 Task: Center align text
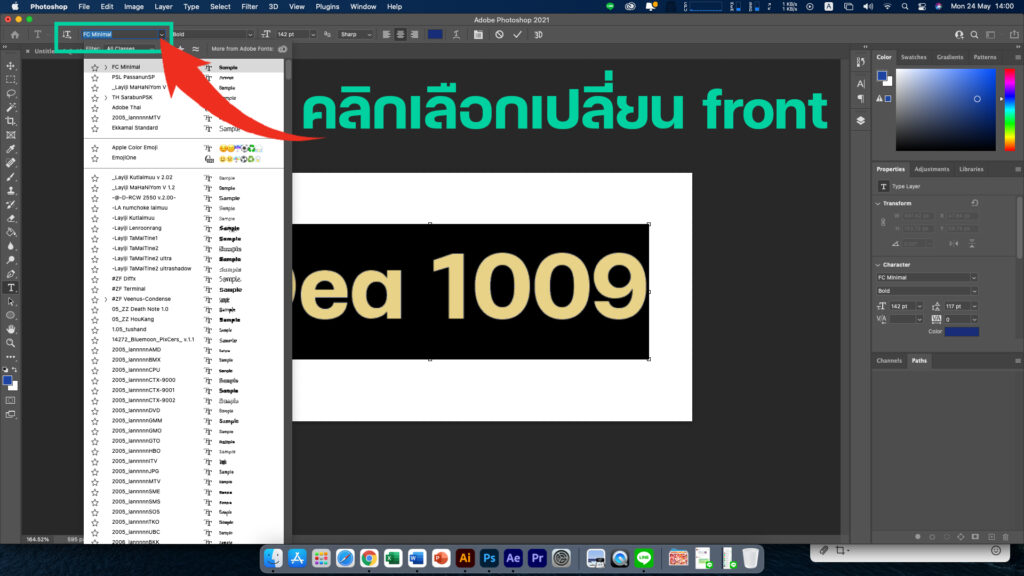[400, 35]
